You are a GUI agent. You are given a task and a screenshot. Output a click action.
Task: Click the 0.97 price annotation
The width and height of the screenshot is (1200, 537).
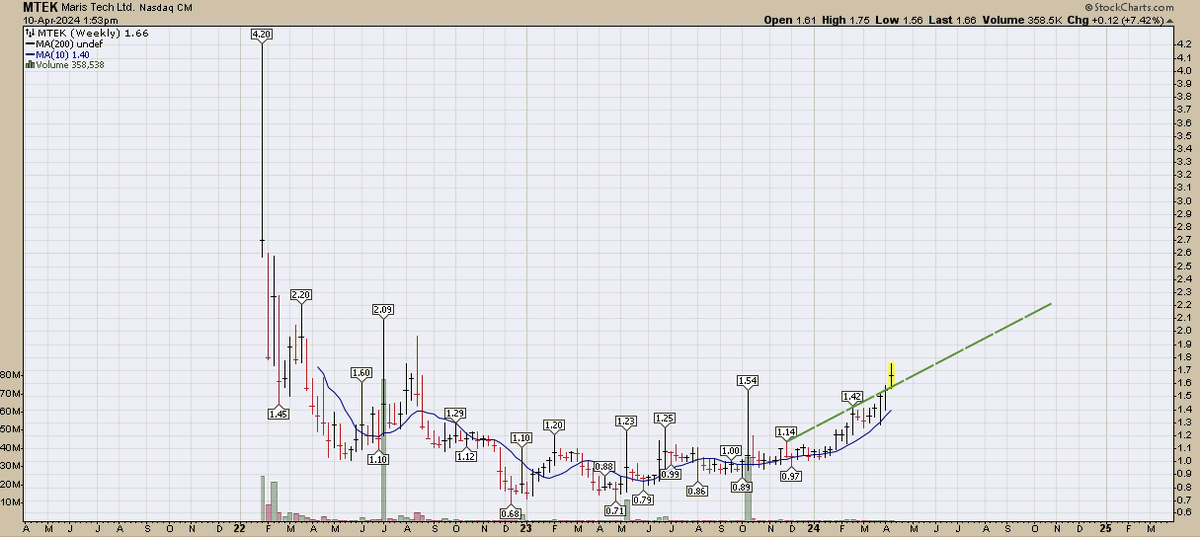coord(791,476)
